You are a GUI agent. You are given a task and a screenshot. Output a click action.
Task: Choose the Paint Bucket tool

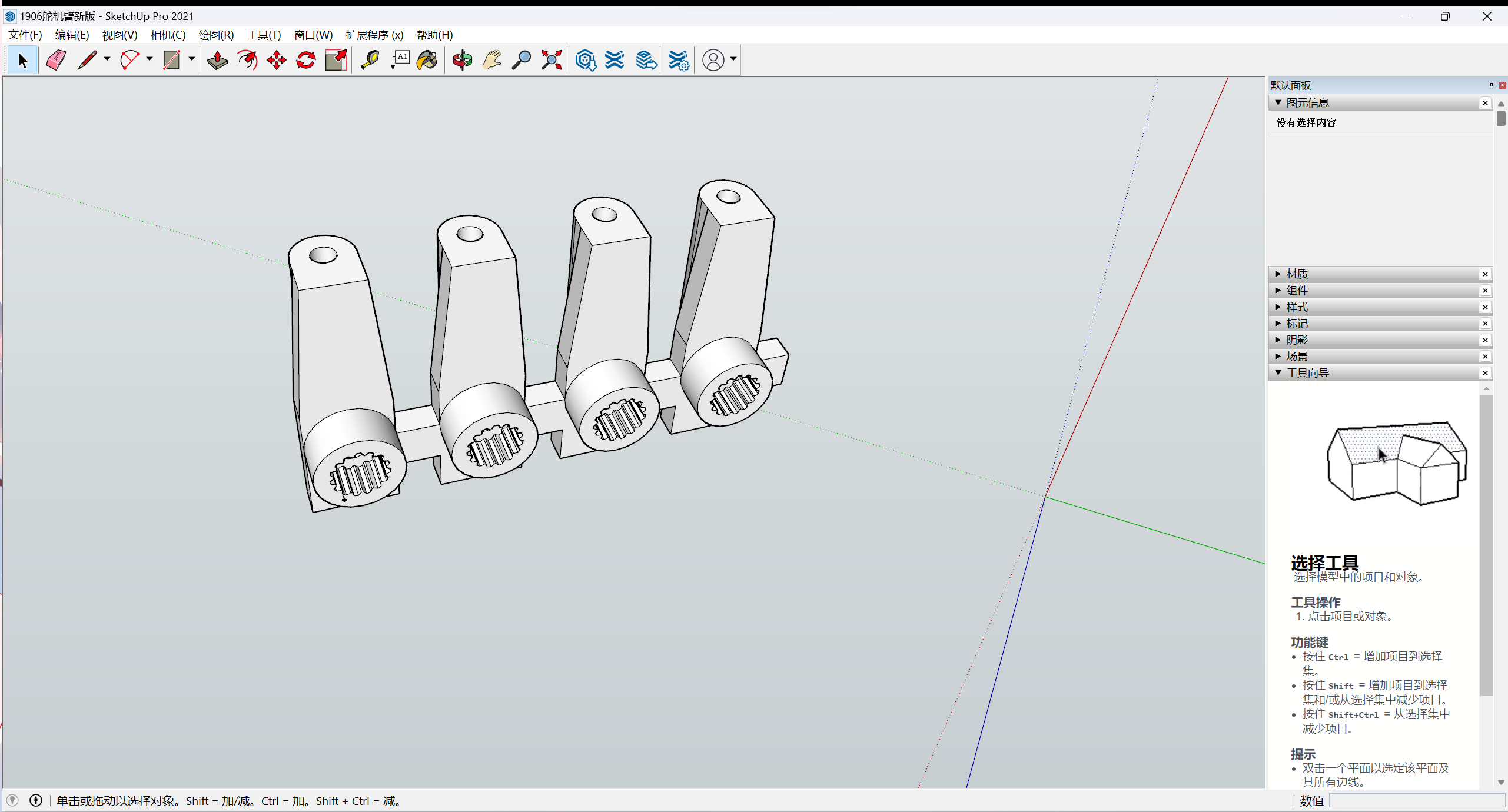point(427,60)
